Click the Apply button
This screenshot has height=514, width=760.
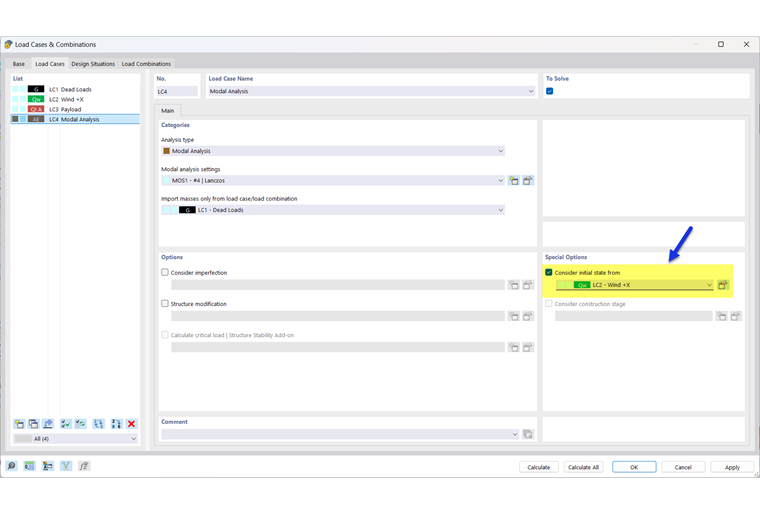coord(732,467)
